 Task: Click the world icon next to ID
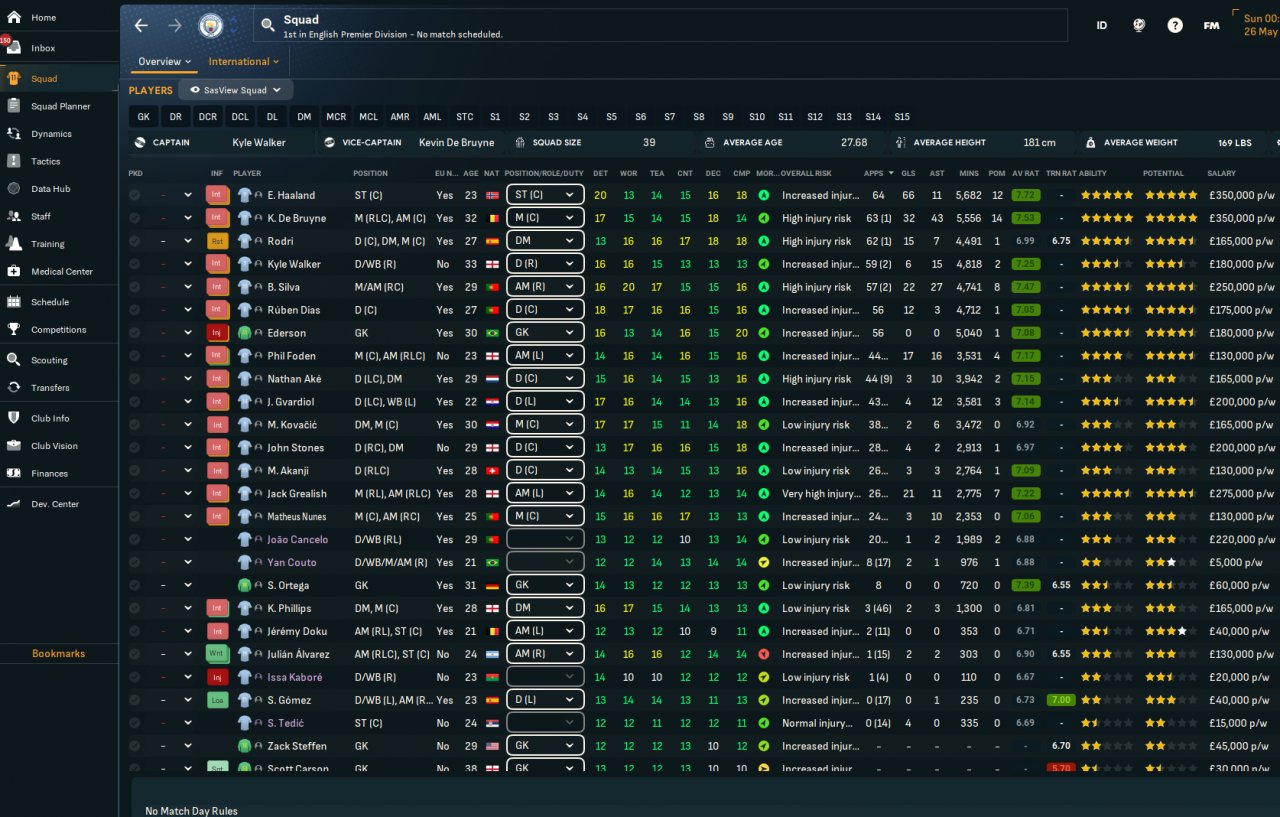tap(1139, 26)
